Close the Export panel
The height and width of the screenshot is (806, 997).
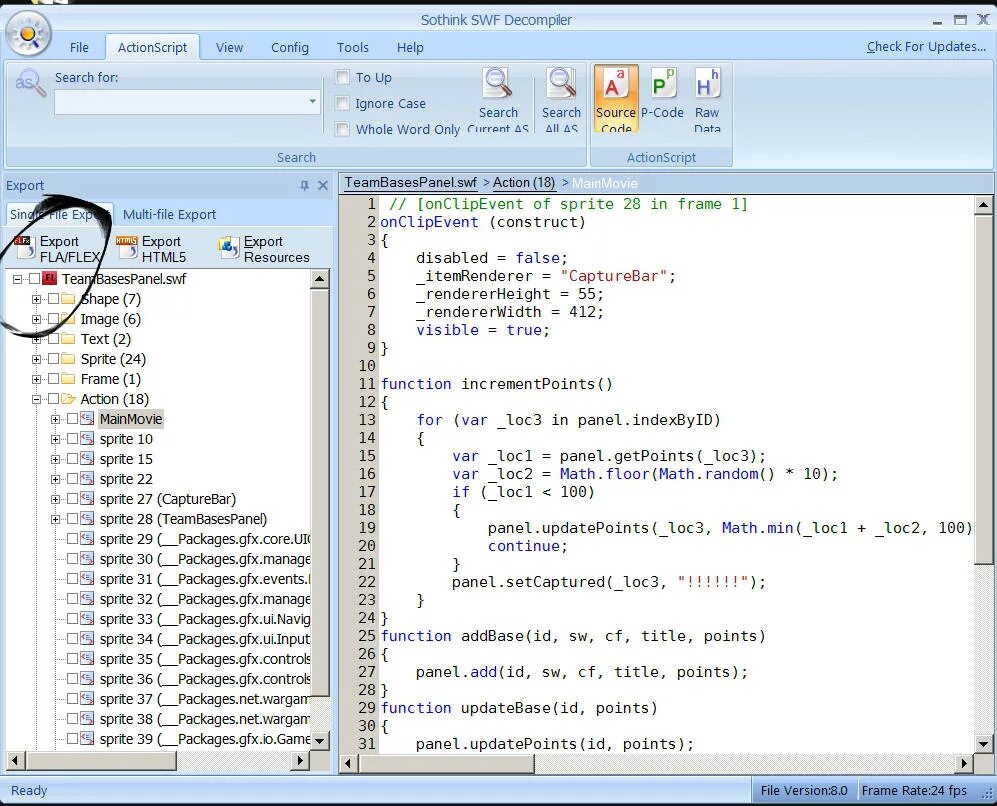pos(323,186)
